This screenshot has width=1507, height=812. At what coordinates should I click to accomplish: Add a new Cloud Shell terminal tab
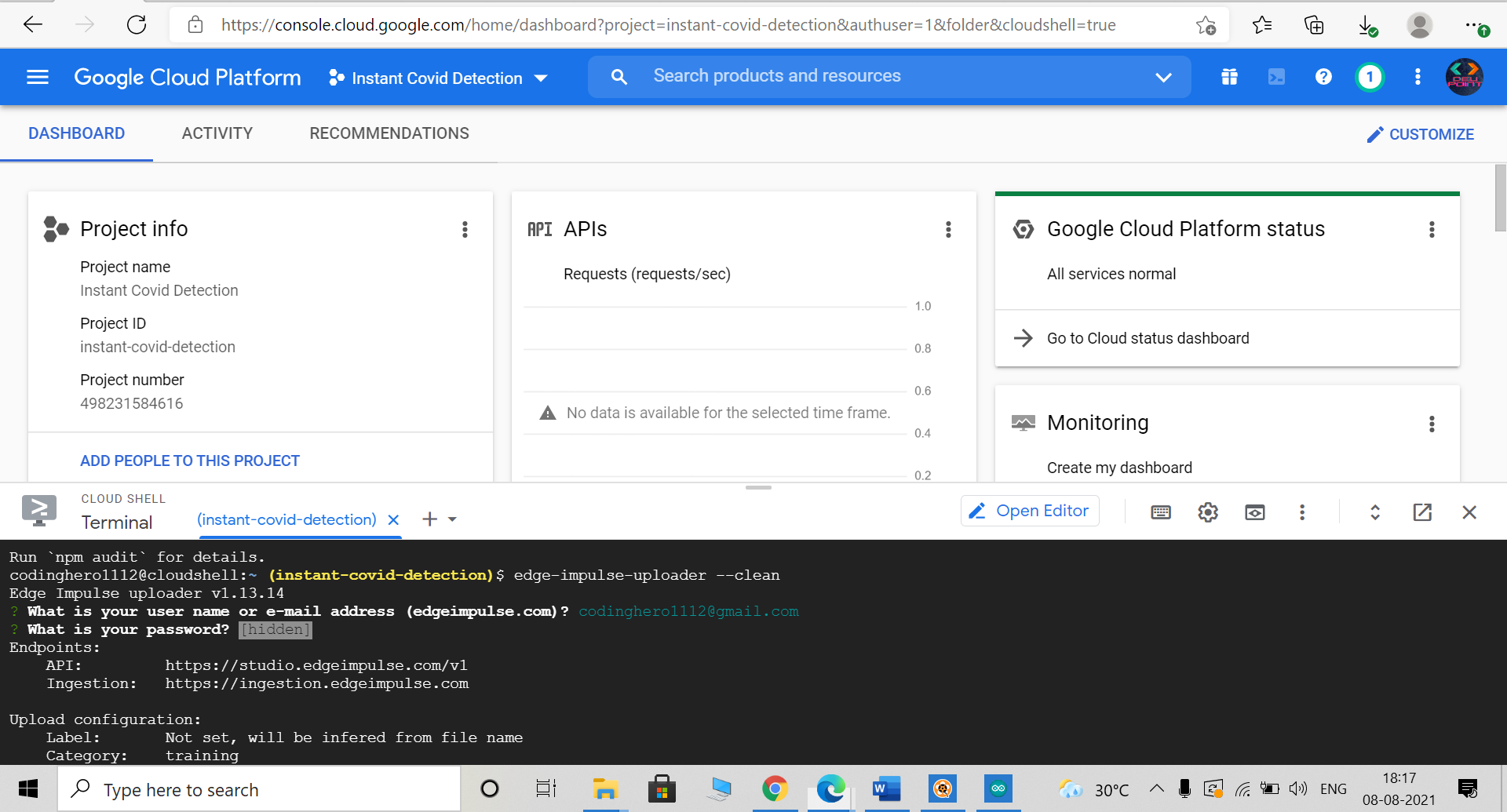[x=429, y=519]
